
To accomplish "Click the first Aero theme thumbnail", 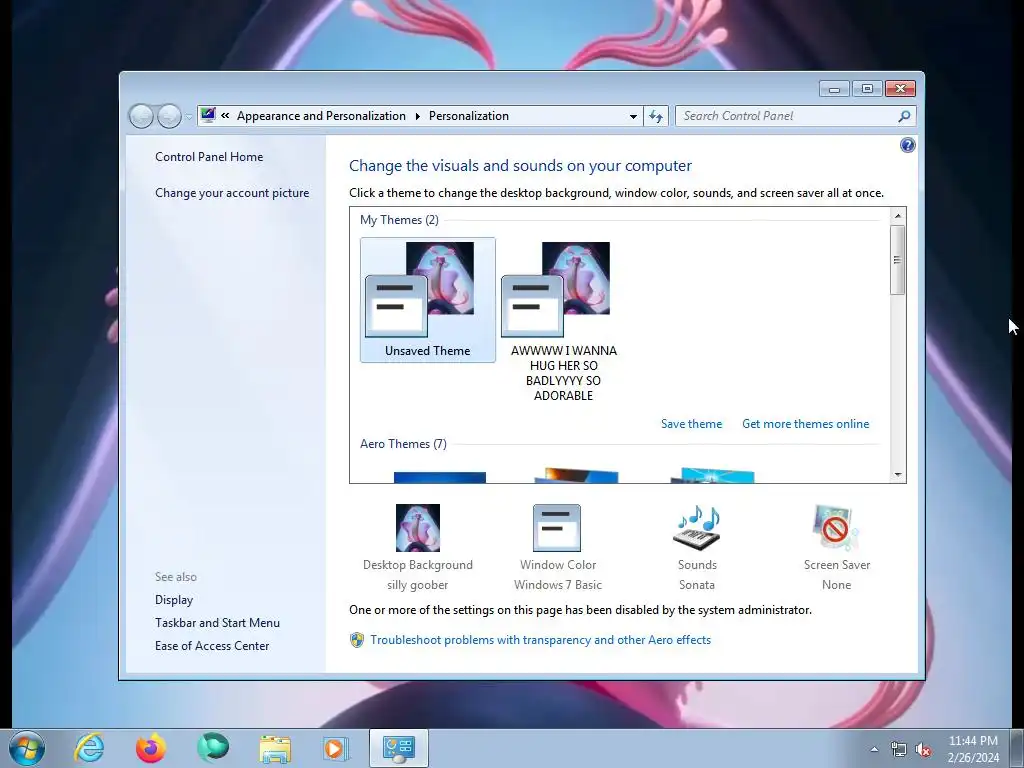I will pyautogui.click(x=440, y=477).
